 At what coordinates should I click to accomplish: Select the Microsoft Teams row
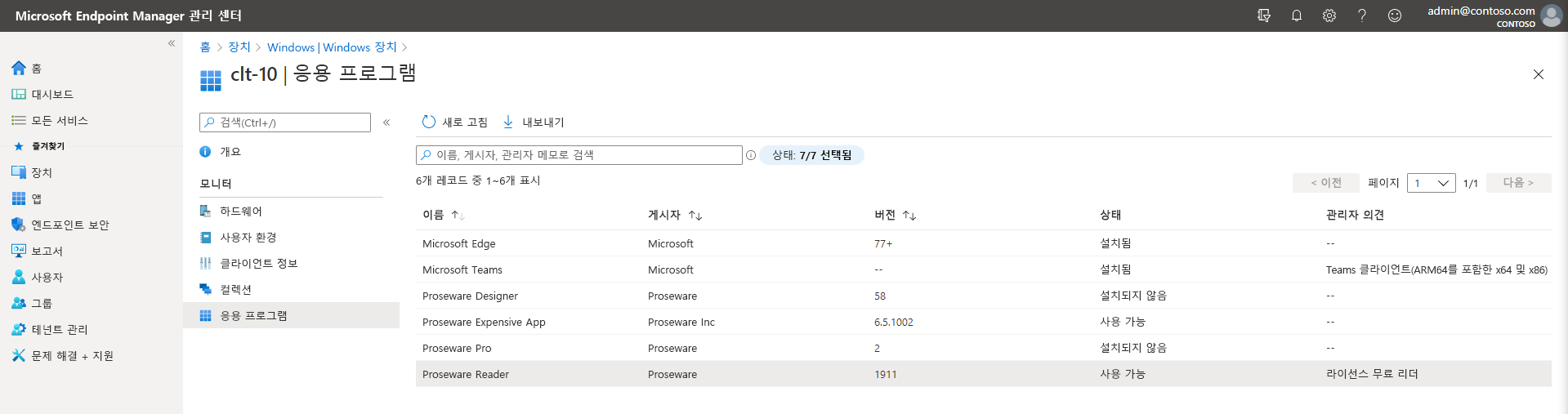(984, 269)
